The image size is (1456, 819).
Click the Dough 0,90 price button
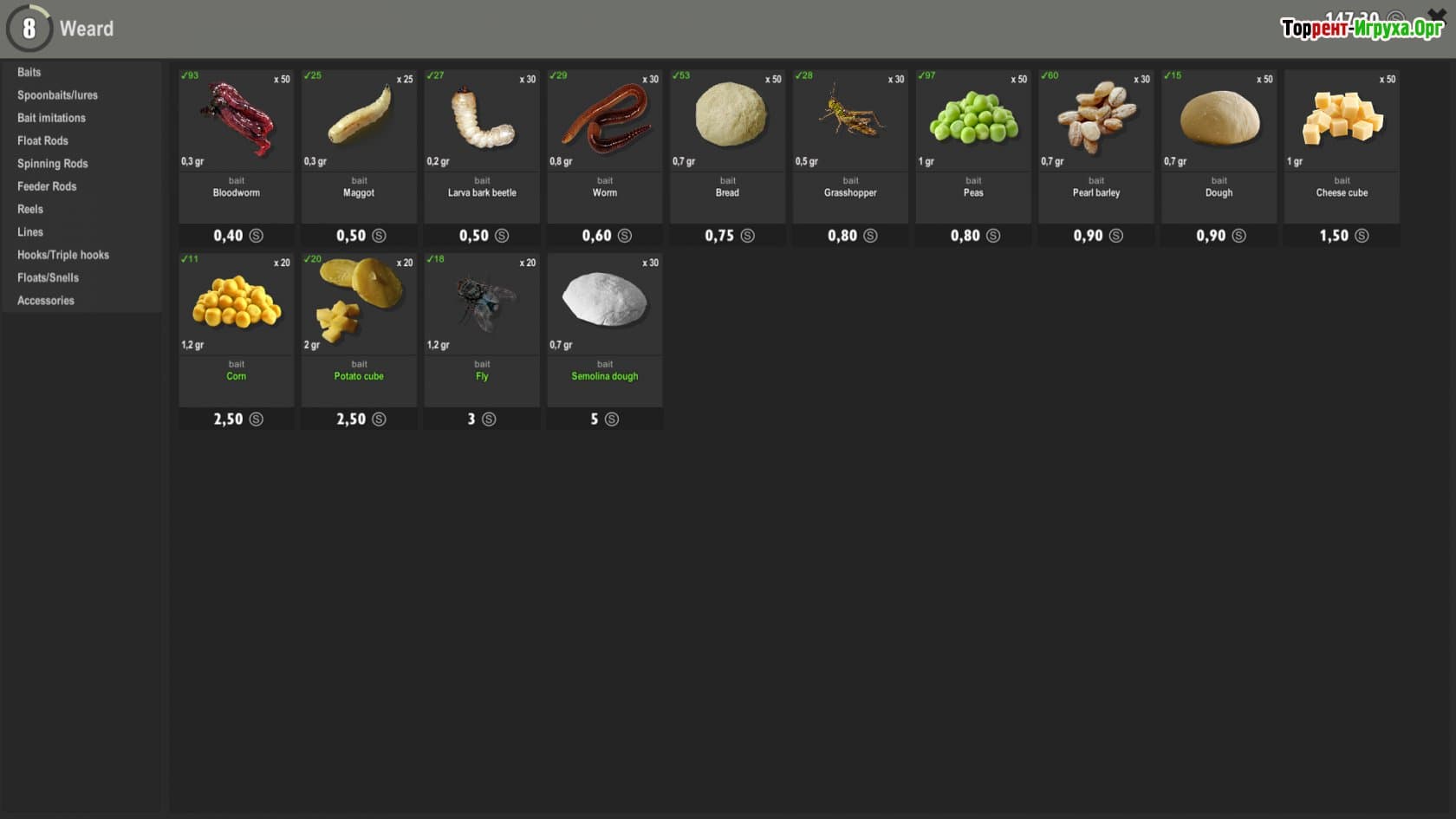click(x=1219, y=236)
